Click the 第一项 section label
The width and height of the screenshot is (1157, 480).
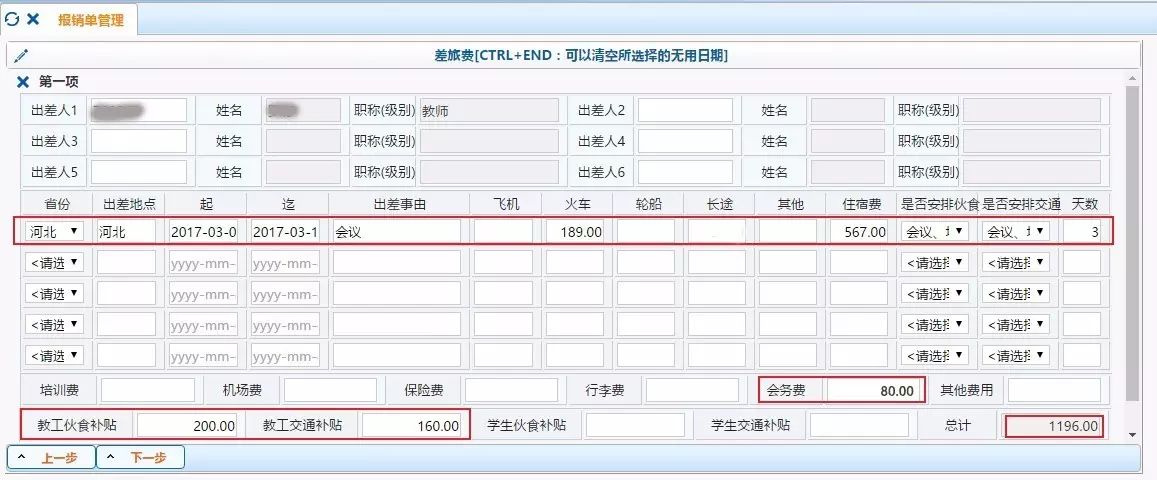[x=58, y=82]
